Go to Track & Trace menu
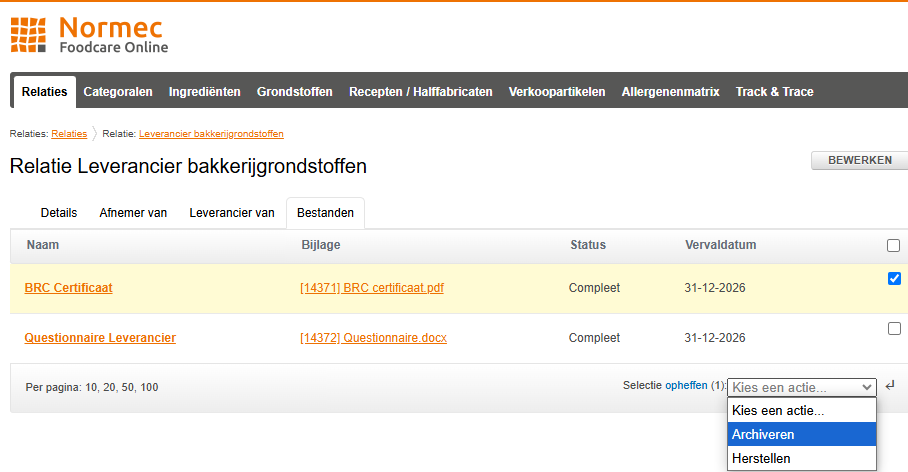 (x=774, y=91)
